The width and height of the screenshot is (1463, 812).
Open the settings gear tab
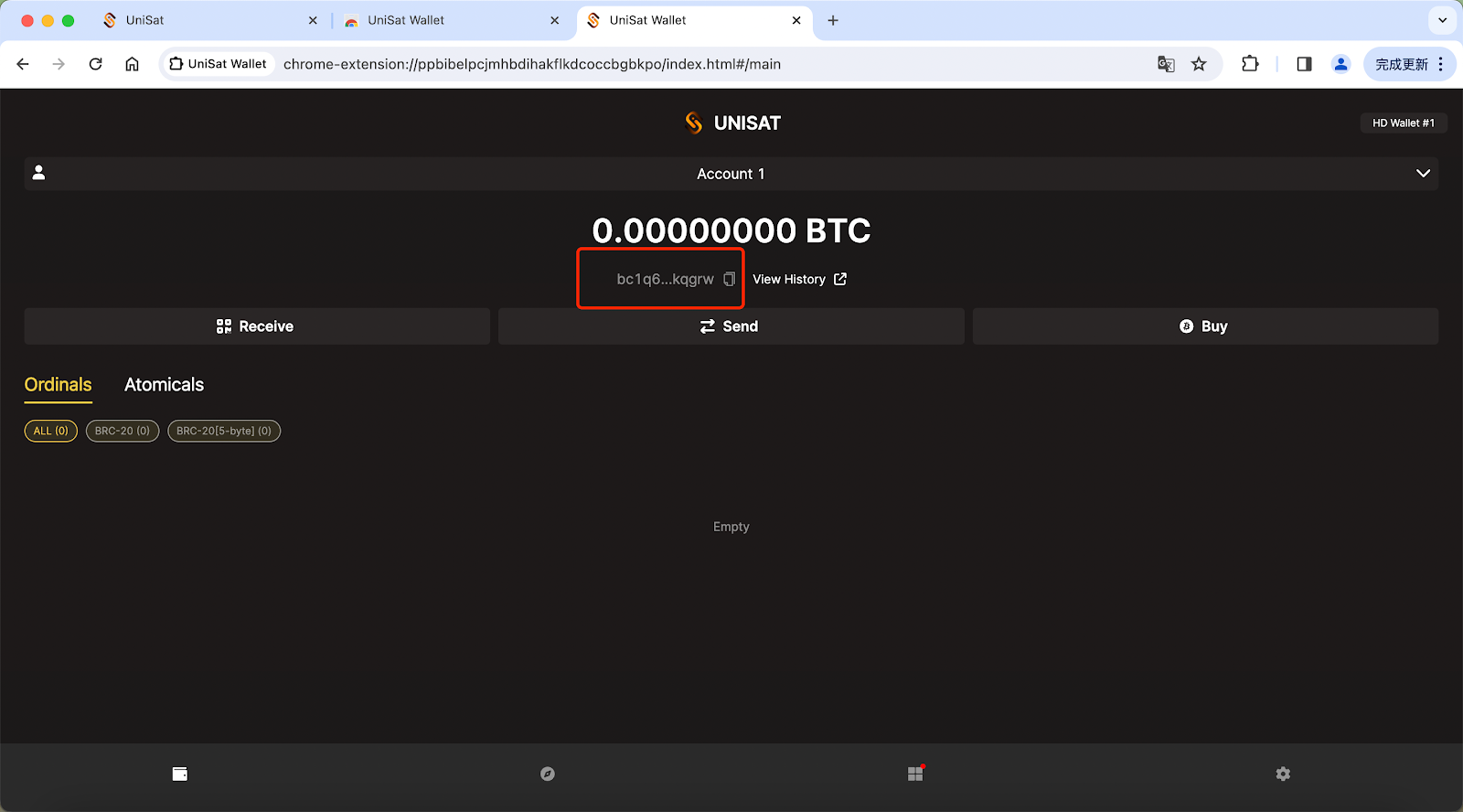[1283, 774]
